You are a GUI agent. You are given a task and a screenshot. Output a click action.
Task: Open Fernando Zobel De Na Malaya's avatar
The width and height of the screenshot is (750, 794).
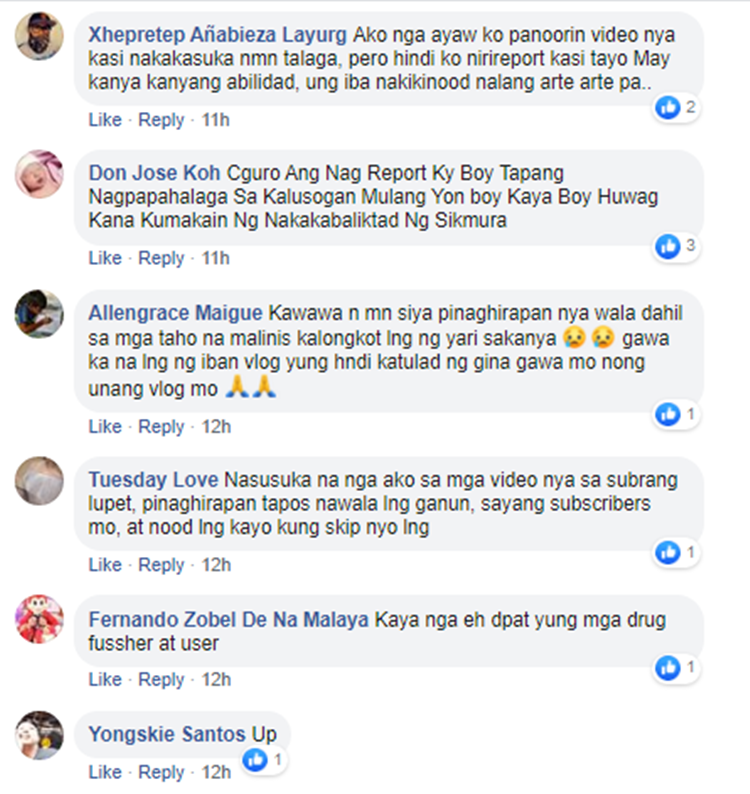coord(39,619)
